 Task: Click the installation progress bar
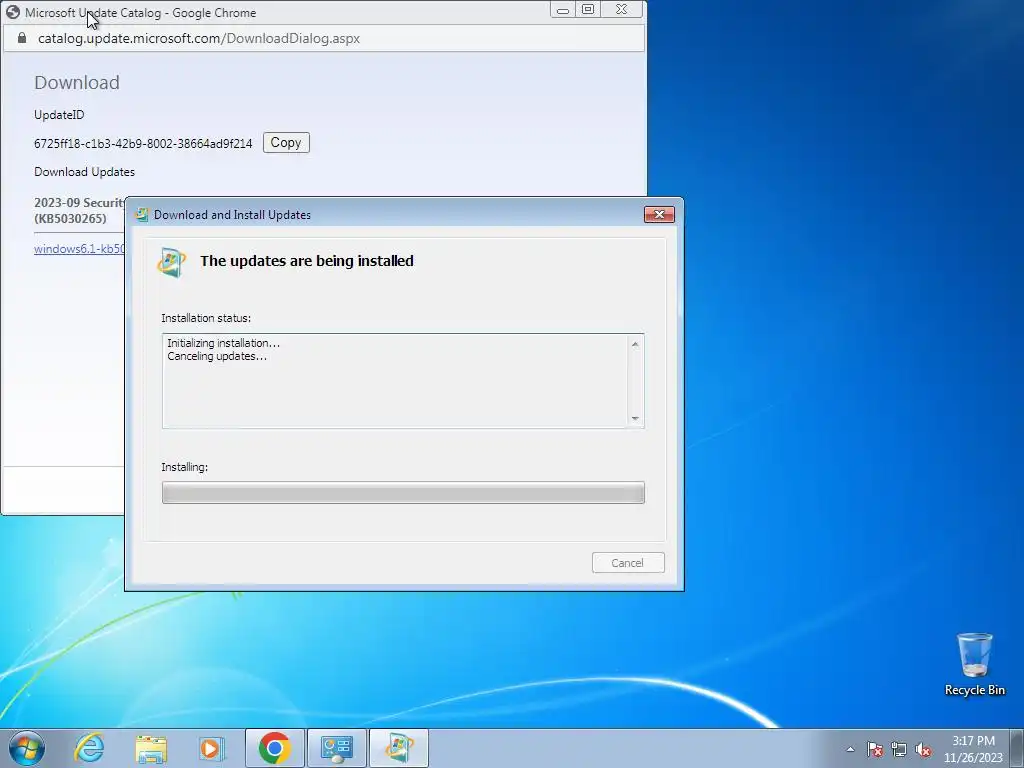403,492
